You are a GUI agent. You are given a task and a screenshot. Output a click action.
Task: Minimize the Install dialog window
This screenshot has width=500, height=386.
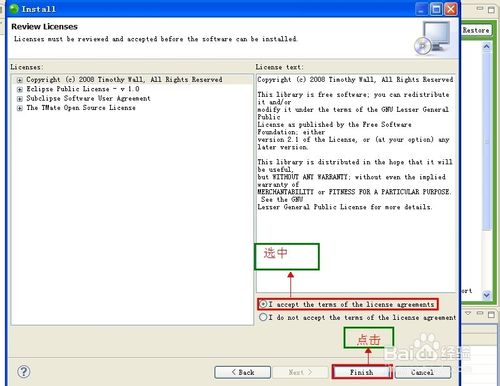point(422,9)
